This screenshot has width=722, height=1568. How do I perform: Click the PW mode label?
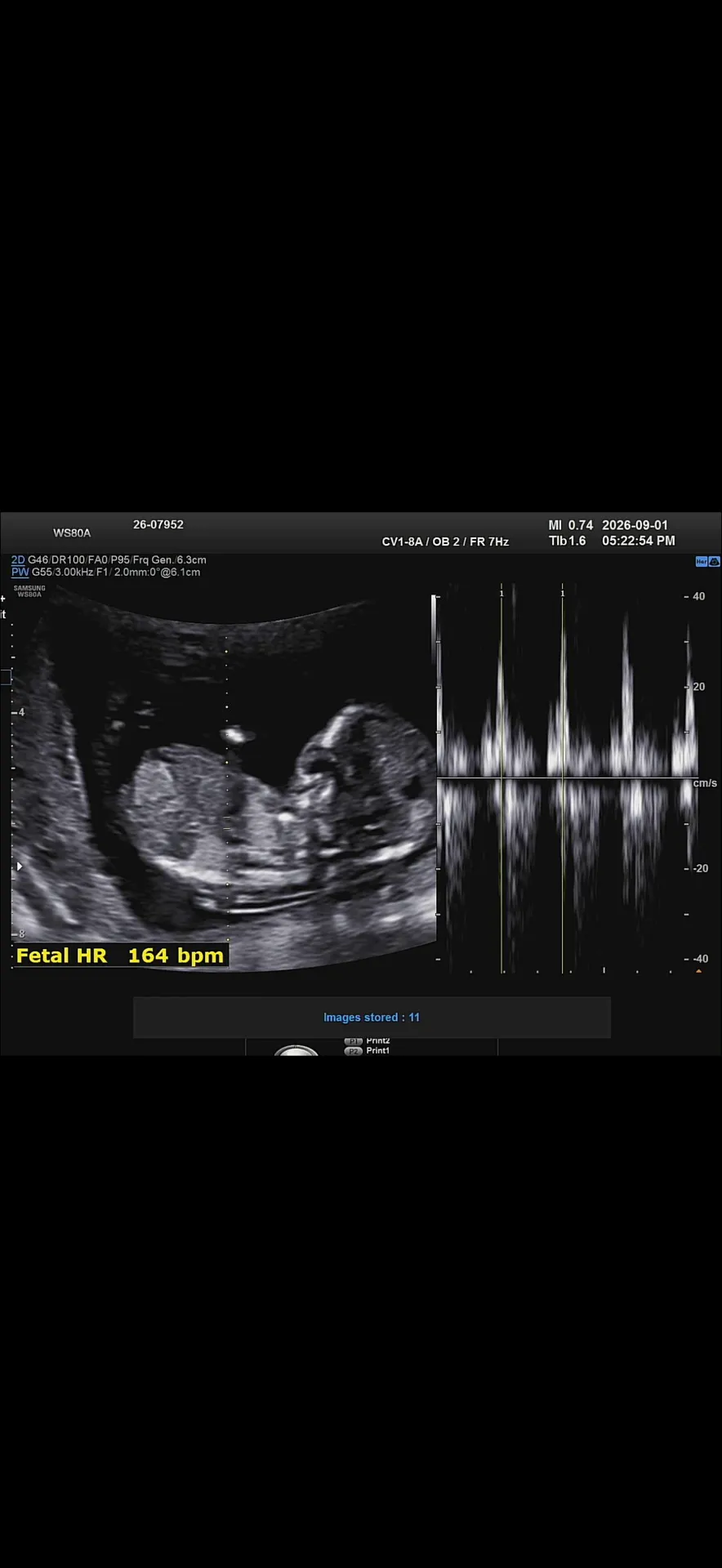(x=20, y=572)
